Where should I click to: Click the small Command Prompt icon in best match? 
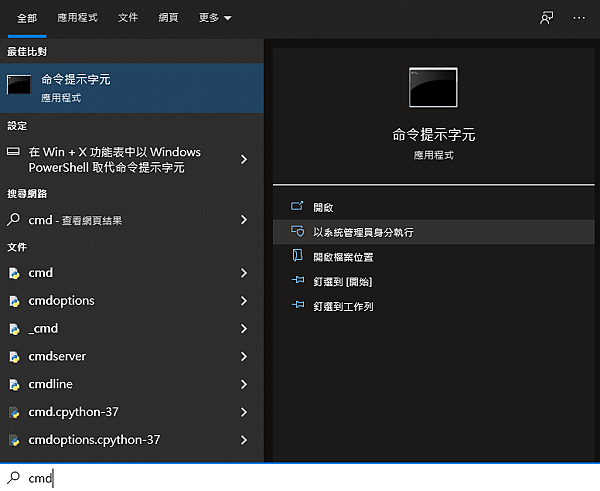point(19,85)
